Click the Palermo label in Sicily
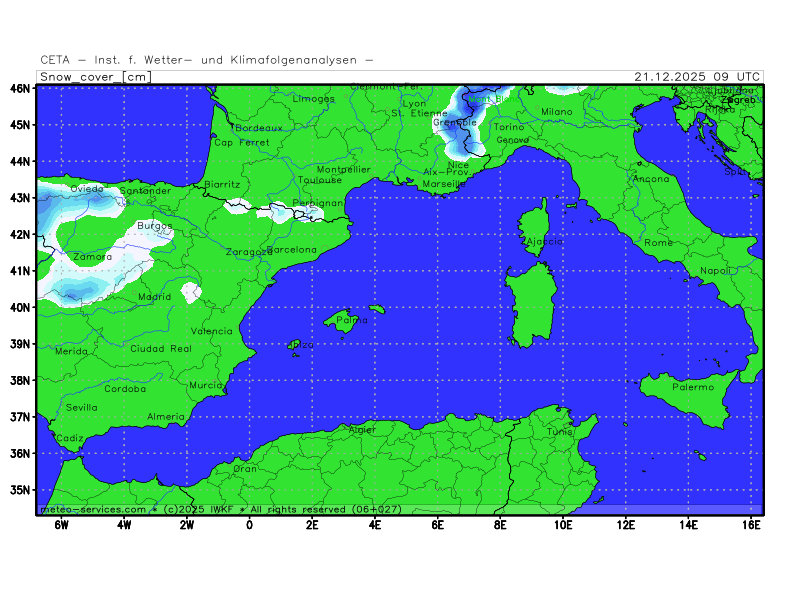Screen dimensions: 800x600 click(693, 387)
